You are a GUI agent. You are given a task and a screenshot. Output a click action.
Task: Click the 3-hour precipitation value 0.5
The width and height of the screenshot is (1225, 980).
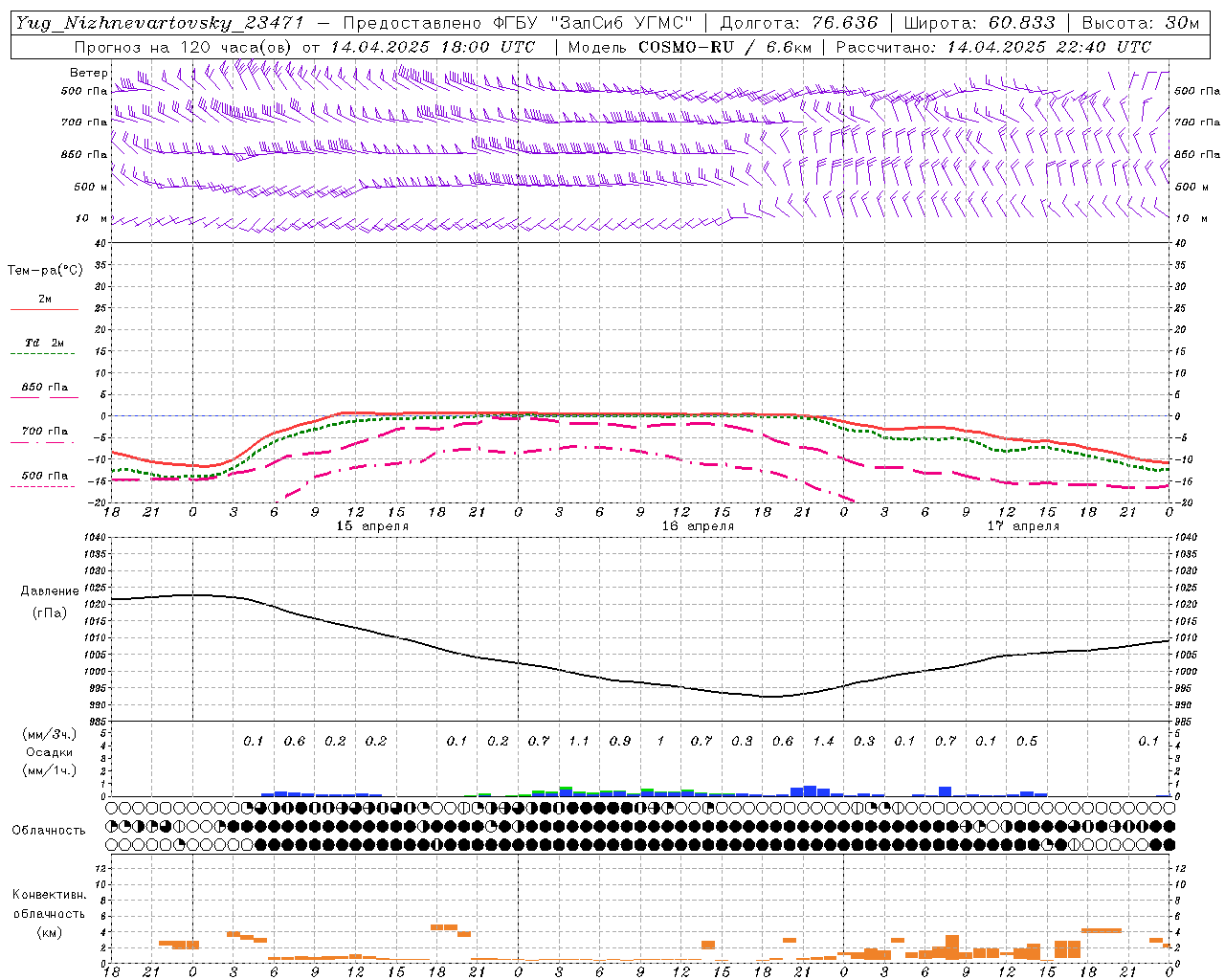click(x=1027, y=742)
